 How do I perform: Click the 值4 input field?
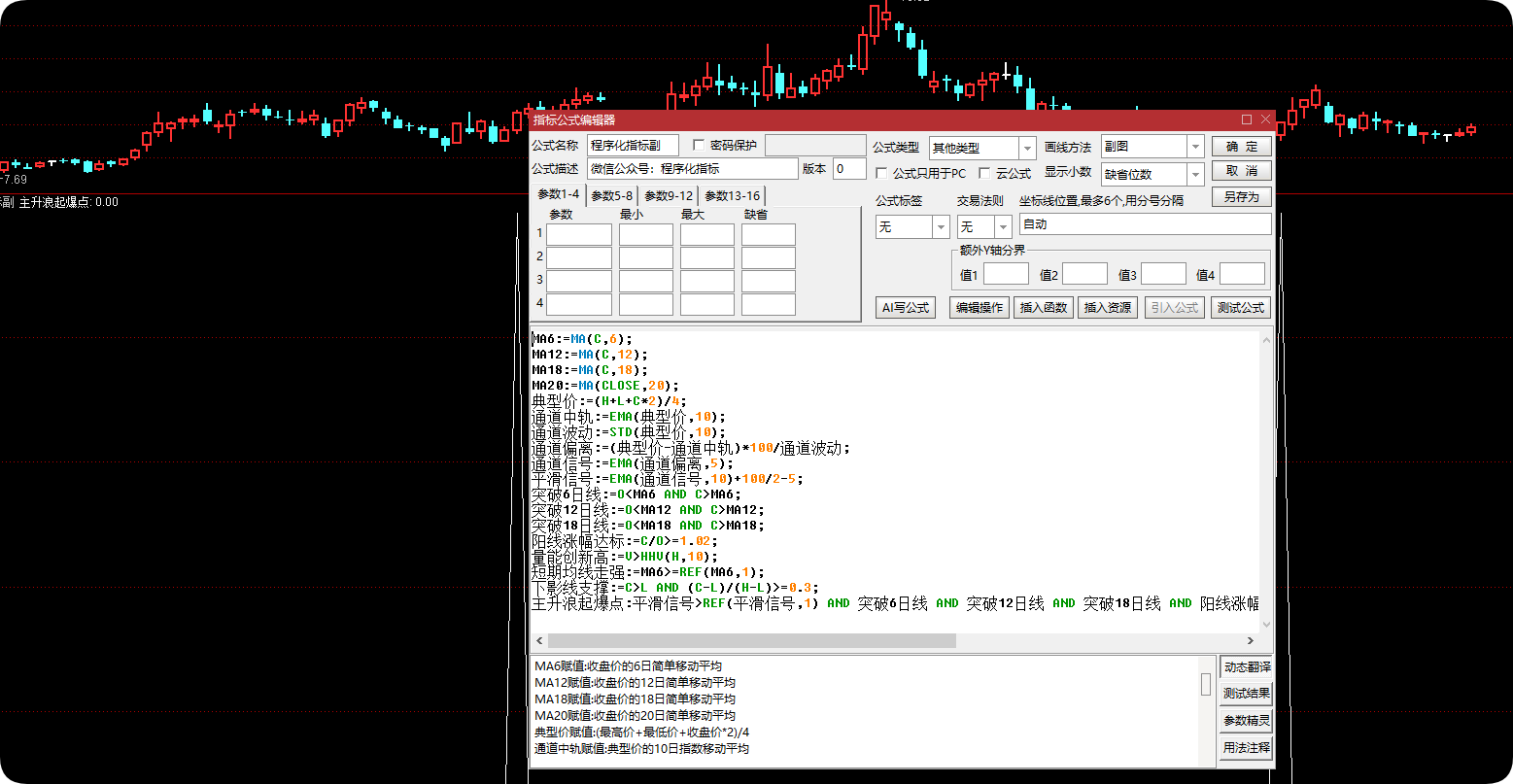pos(1242,274)
